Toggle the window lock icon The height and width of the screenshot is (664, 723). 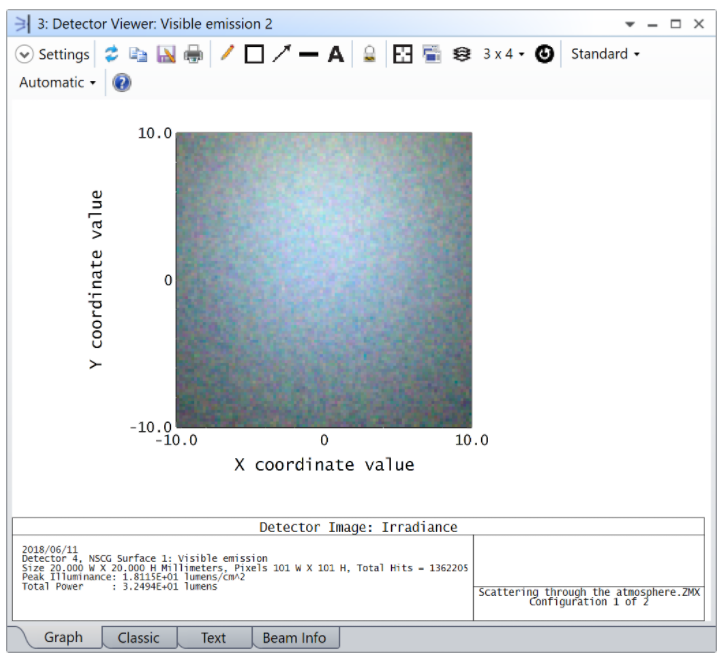click(x=369, y=54)
